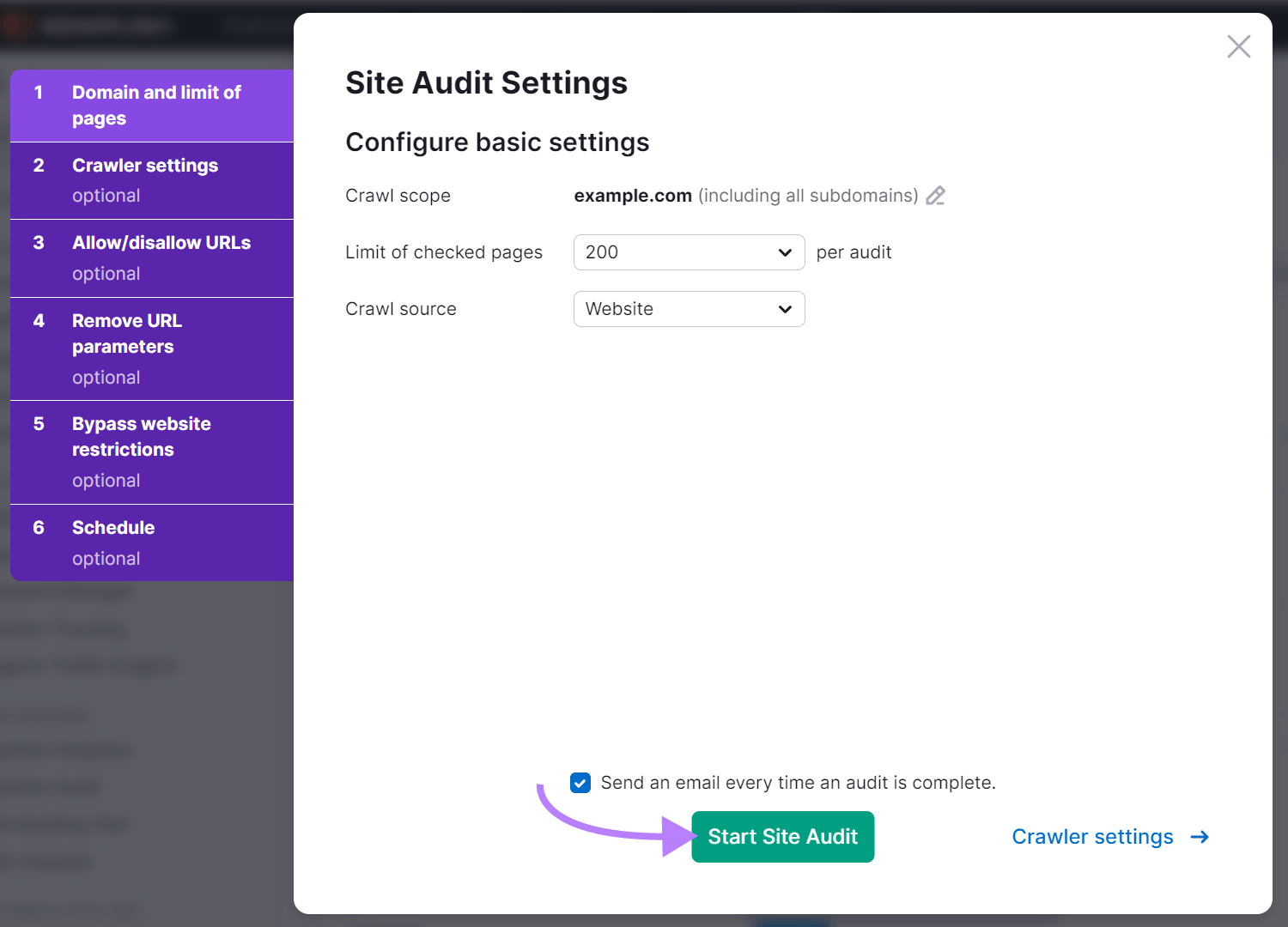Edit the crawl scope with the pencil icon
This screenshot has height=927, width=1288.
coord(935,196)
